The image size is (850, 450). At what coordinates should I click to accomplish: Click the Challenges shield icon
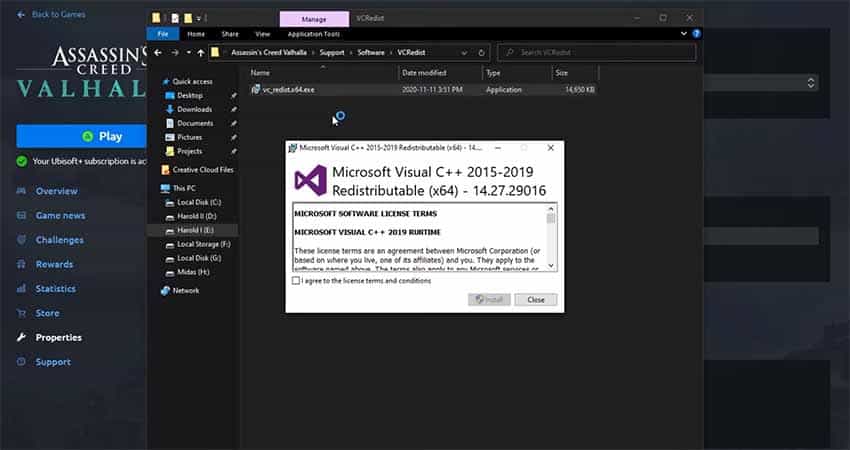[x=21, y=240]
